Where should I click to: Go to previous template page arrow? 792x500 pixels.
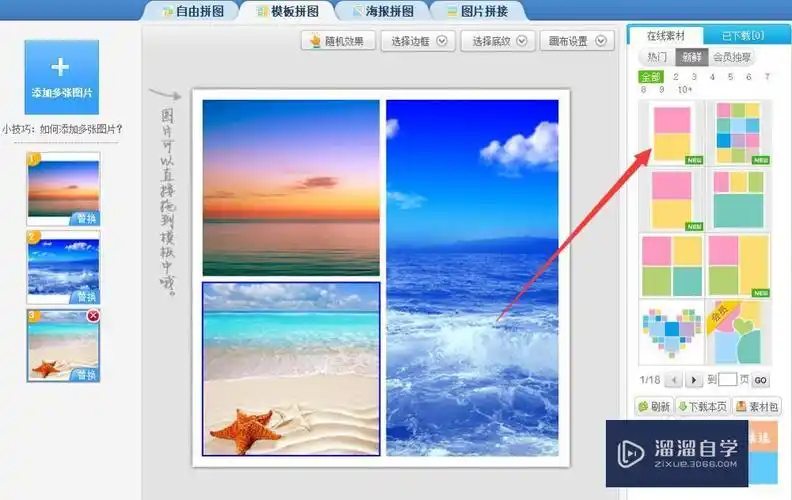pyautogui.click(x=674, y=380)
